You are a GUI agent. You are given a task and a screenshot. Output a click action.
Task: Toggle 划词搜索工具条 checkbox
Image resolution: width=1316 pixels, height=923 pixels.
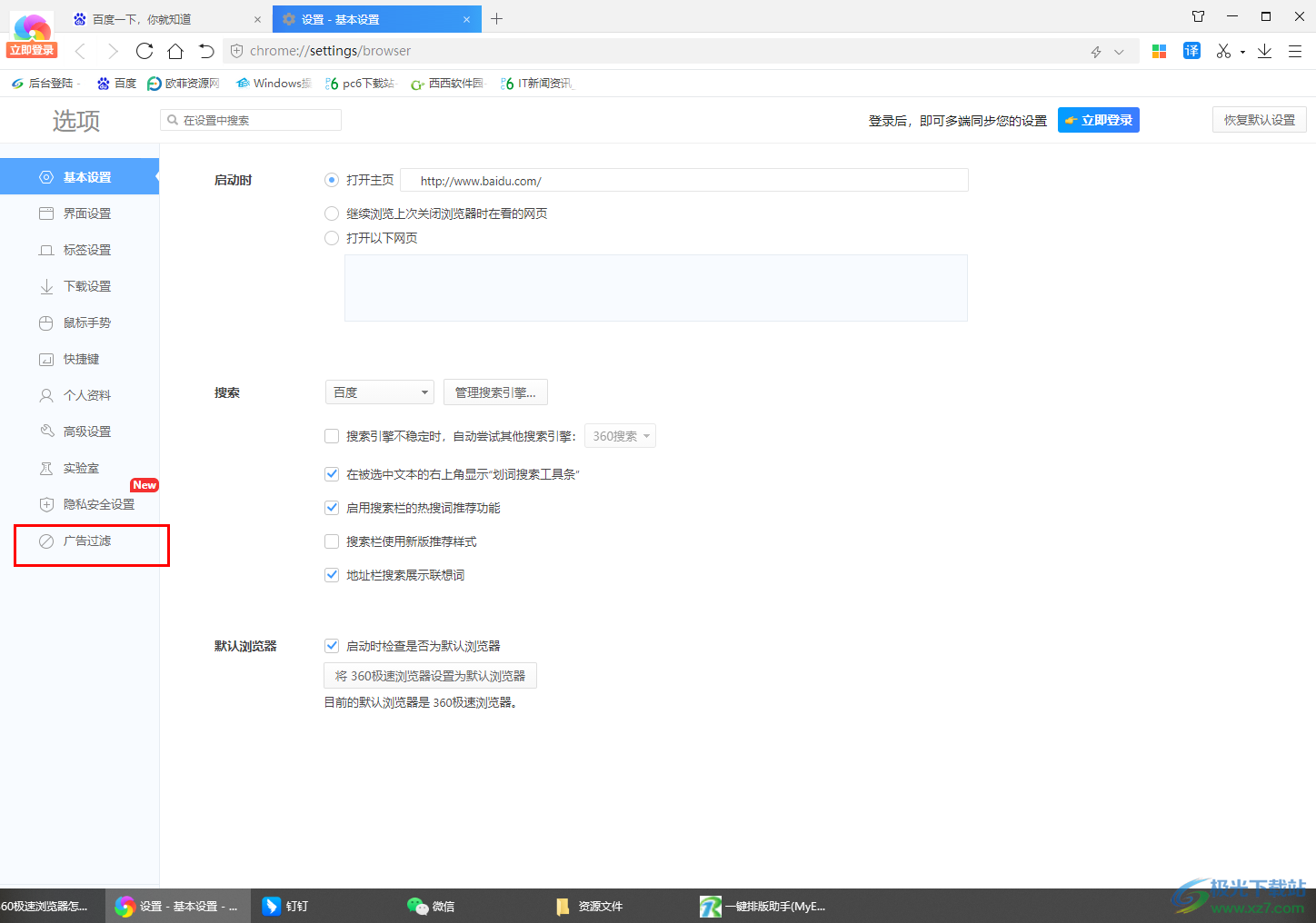332,474
